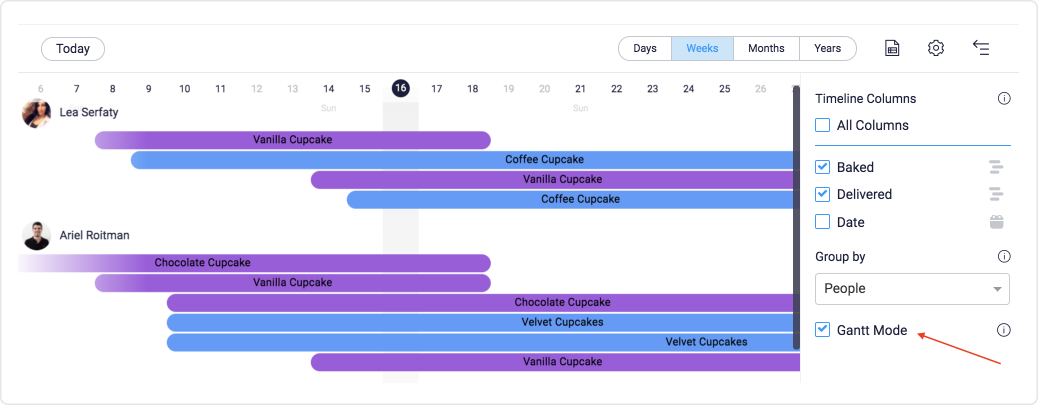Enable the All Columns checkbox
The height and width of the screenshot is (405, 1038).
click(x=823, y=125)
